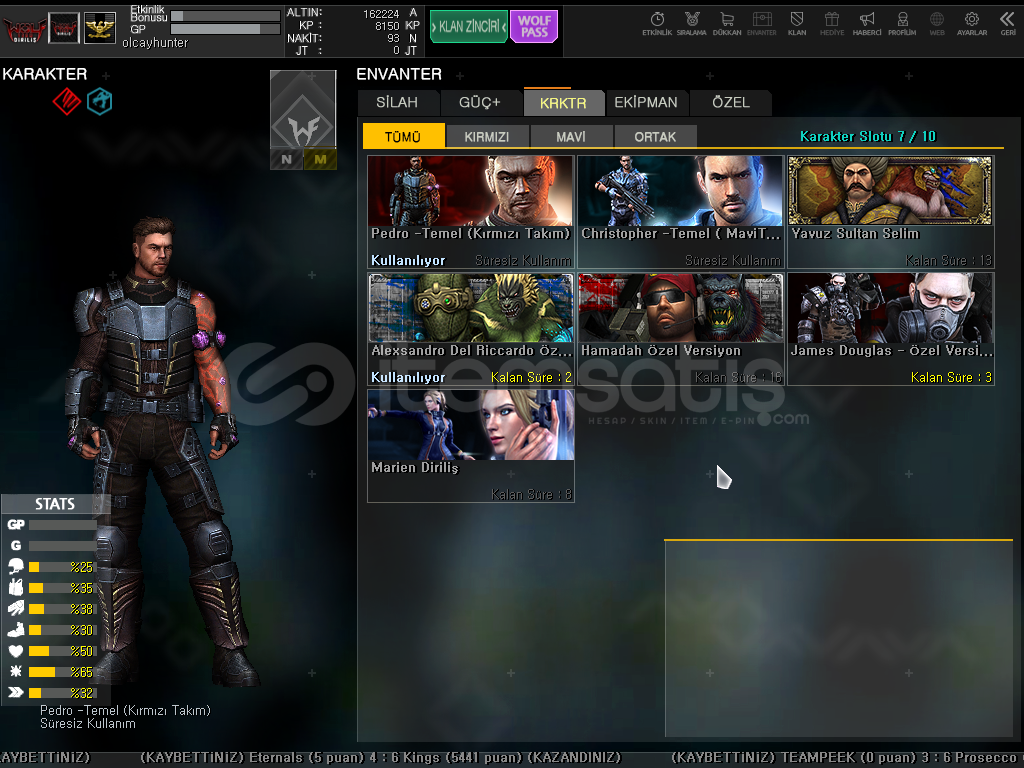The image size is (1024, 768).
Task: Switch to the ÖZEL tab
Action: (x=731, y=103)
